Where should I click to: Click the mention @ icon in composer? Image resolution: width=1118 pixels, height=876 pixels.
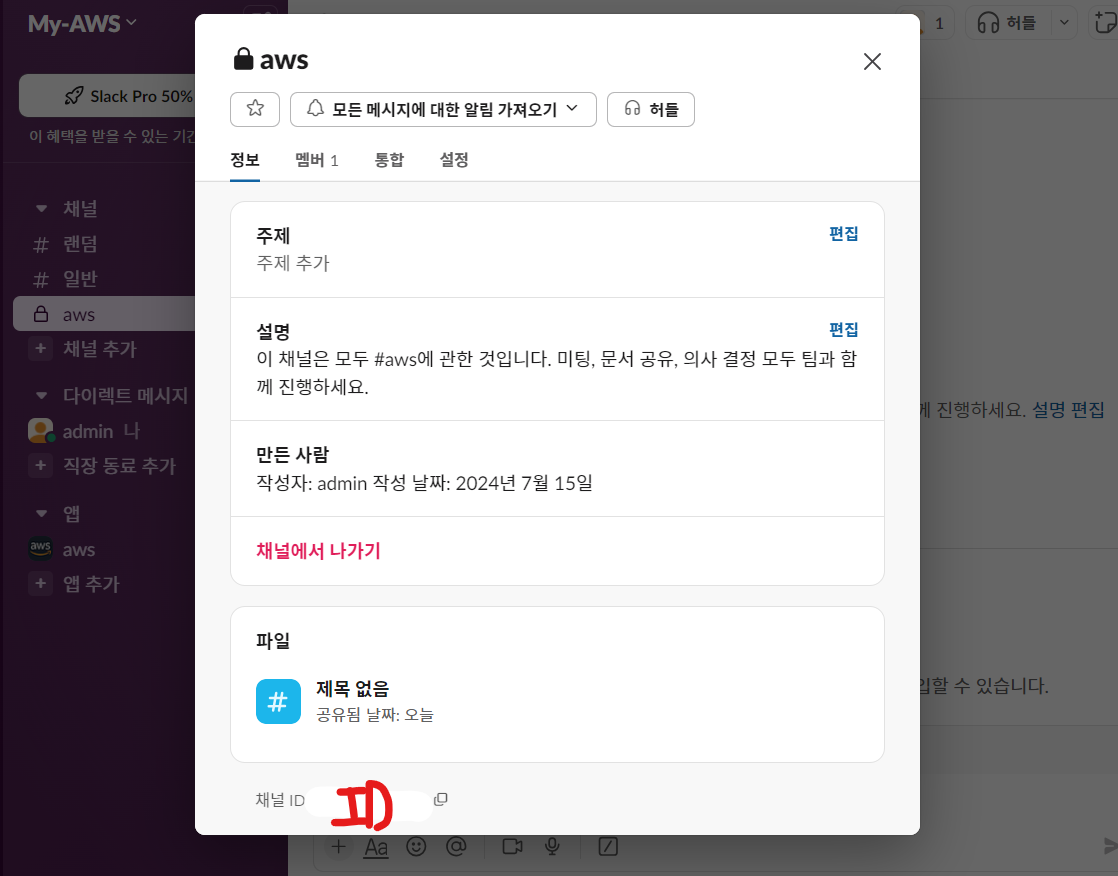pyautogui.click(x=456, y=847)
